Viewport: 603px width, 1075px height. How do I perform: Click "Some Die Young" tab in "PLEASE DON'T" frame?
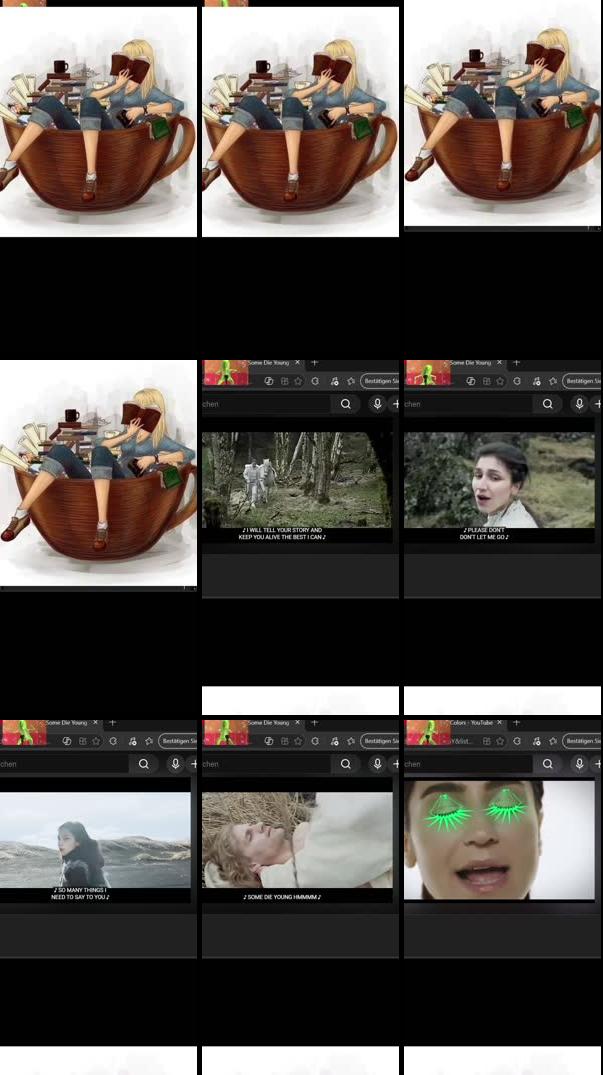471,363
